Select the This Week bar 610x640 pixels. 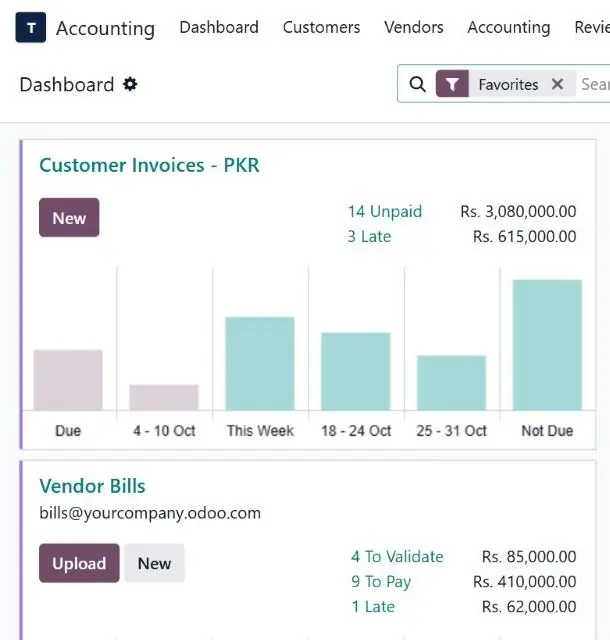(260, 363)
